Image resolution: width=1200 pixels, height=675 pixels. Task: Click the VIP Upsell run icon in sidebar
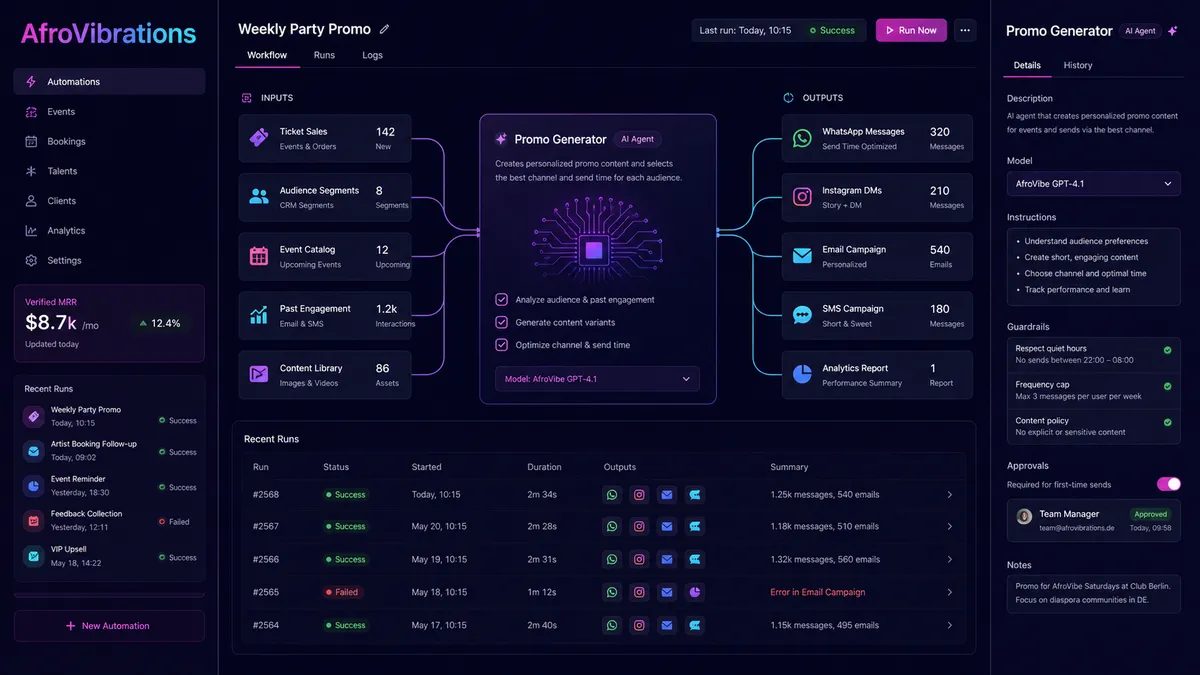(x=33, y=555)
